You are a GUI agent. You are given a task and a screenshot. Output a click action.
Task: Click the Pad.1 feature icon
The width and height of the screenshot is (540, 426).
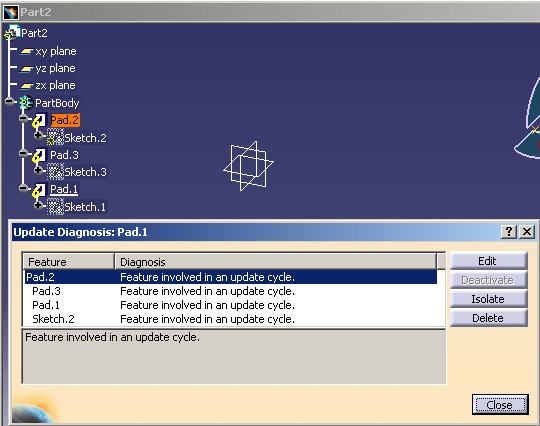[x=39, y=190]
